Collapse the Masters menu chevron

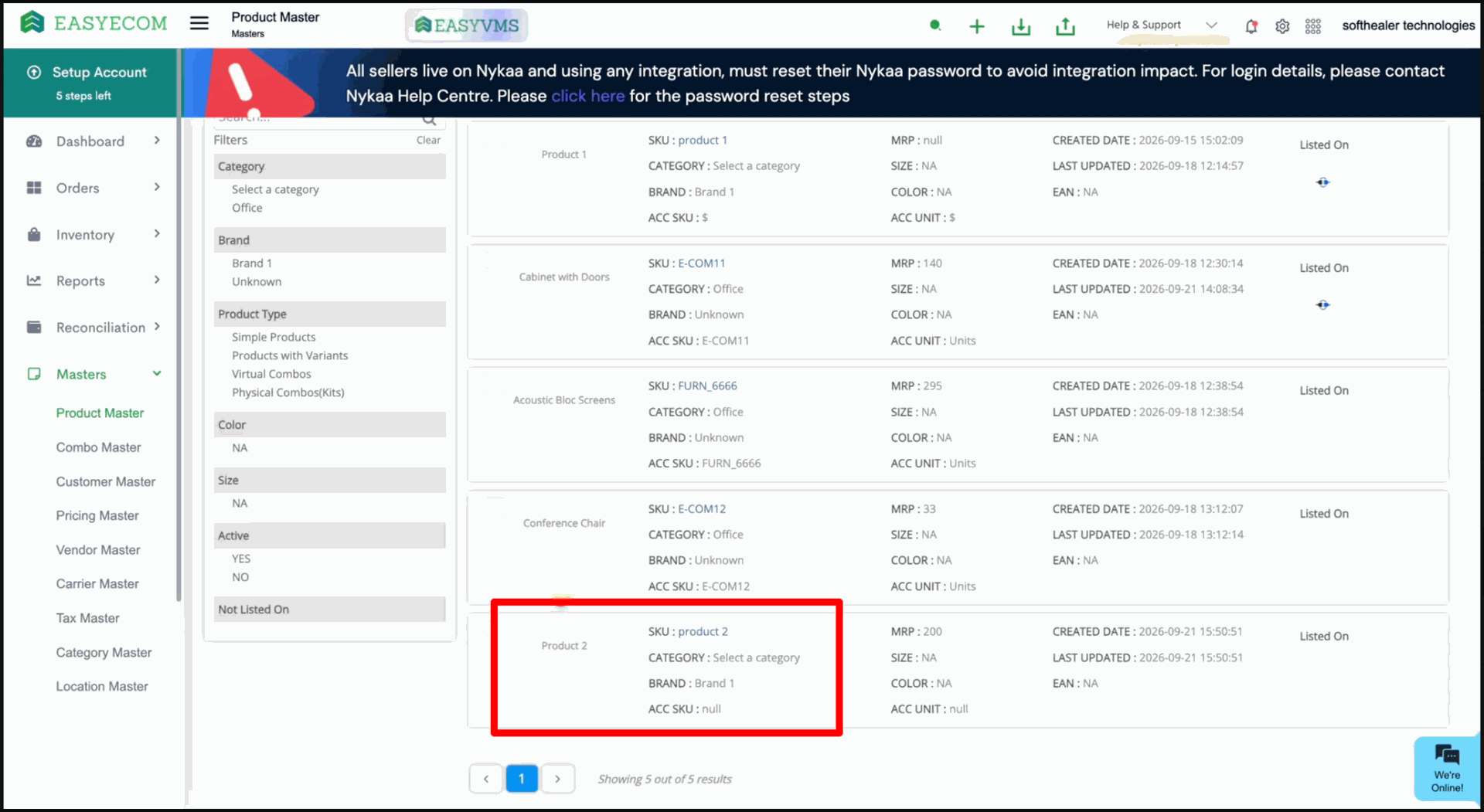point(157,373)
